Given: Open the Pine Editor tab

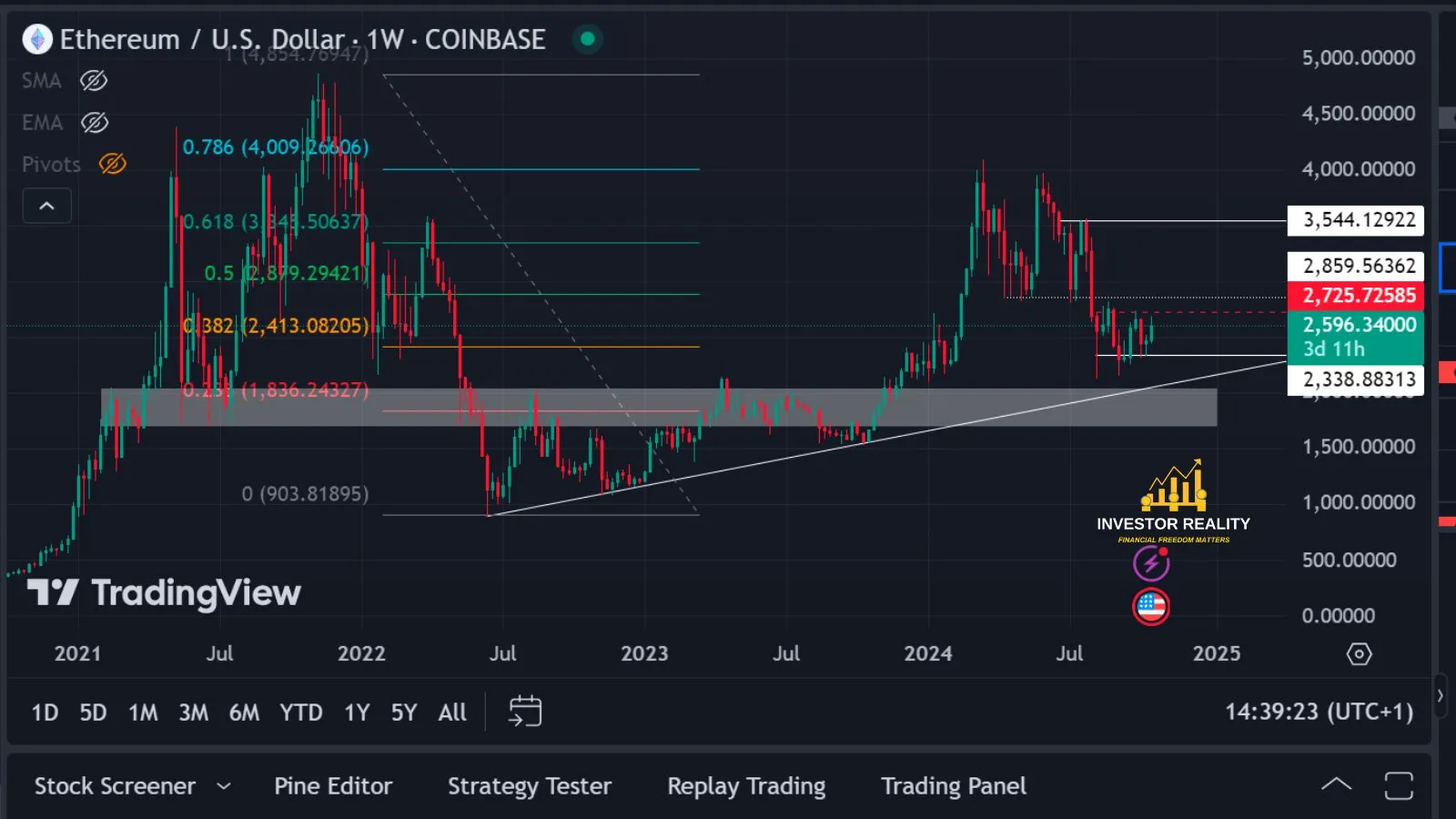Looking at the screenshot, I should pyautogui.click(x=333, y=785).
